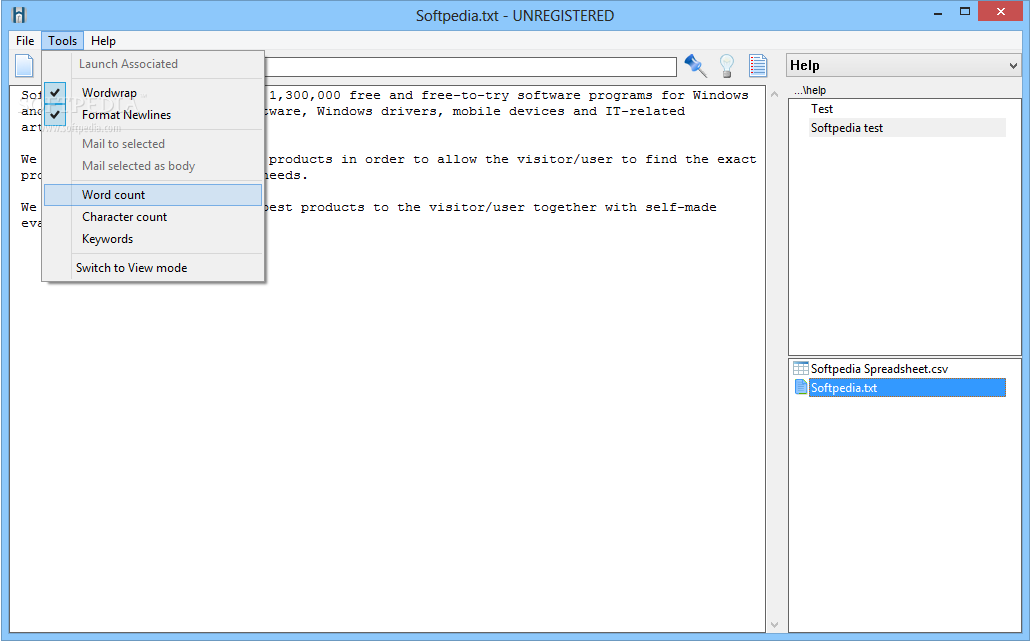Minimize the application window
The height and width of the screenshot is (641, 1030).
tap(939, 12)
